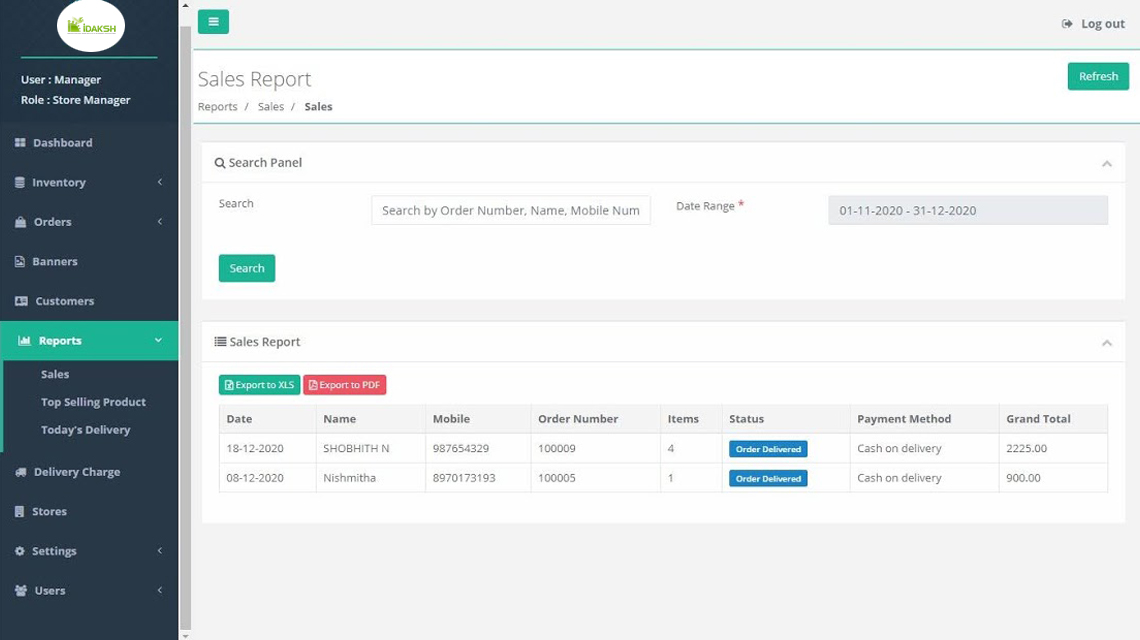This screenshot has height=640, width=1140.
Task: Select Today's Delivery report
Action: pyautogui.click(x=86, y=430)
